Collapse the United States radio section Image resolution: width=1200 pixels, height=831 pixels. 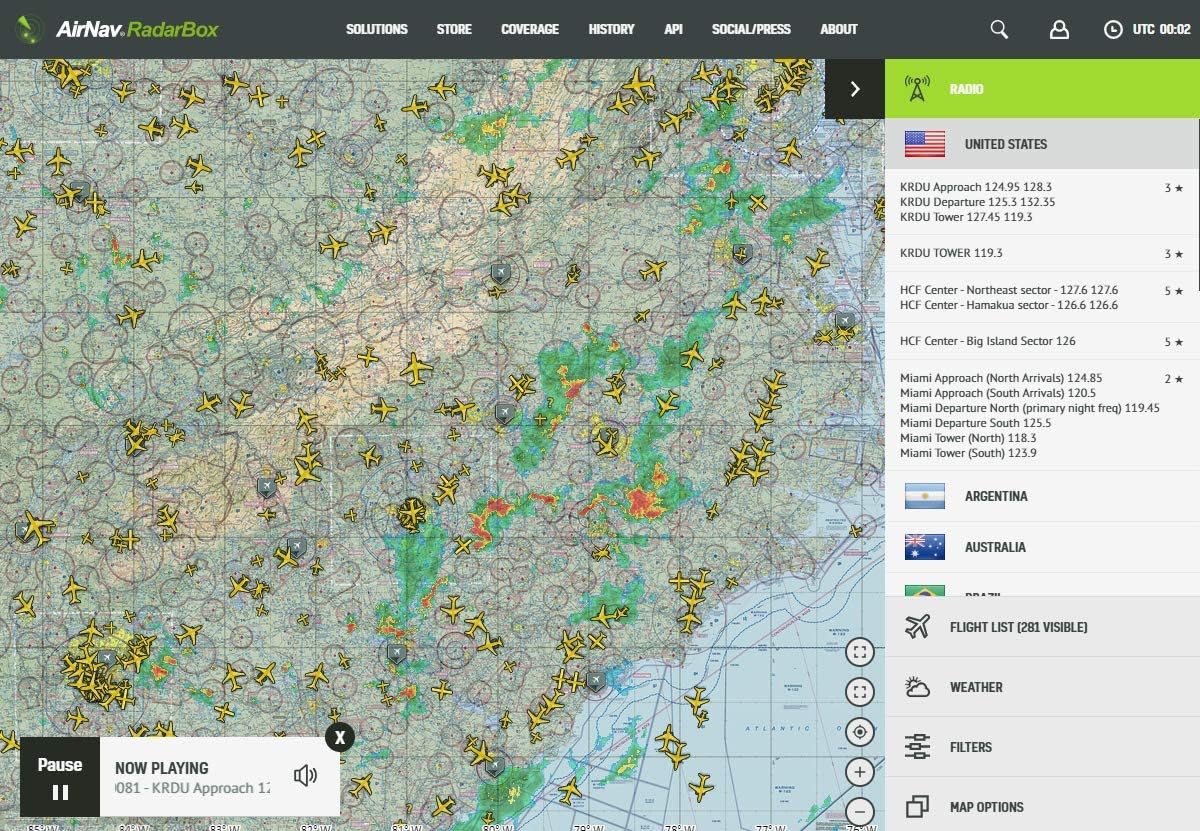pos(1005,144)
